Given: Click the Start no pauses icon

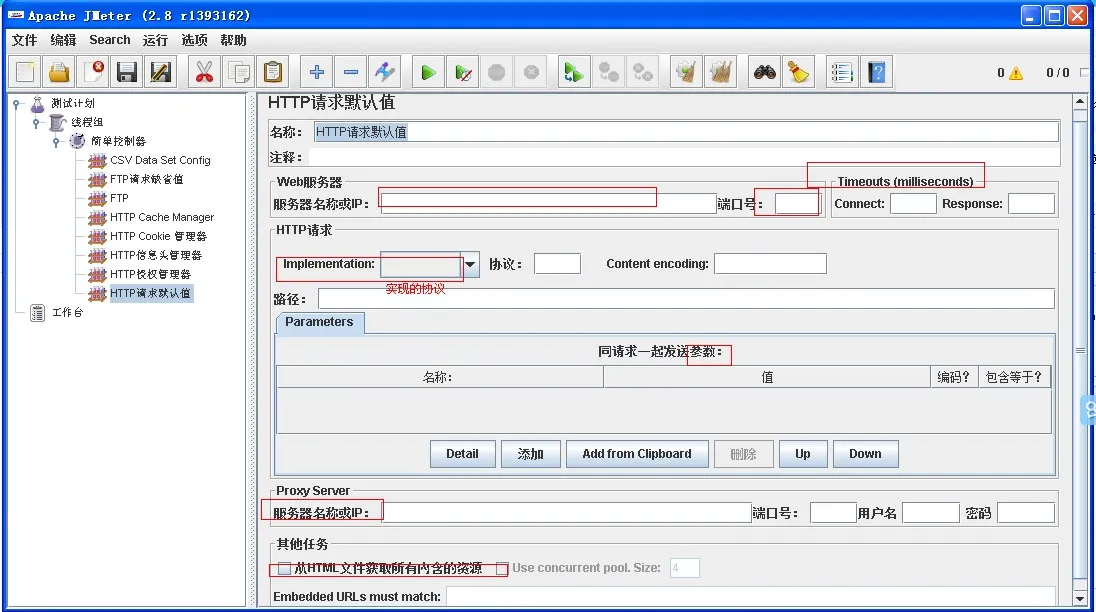Looking at the screenshot, I should pyautogui.click(x=462, y=72).
